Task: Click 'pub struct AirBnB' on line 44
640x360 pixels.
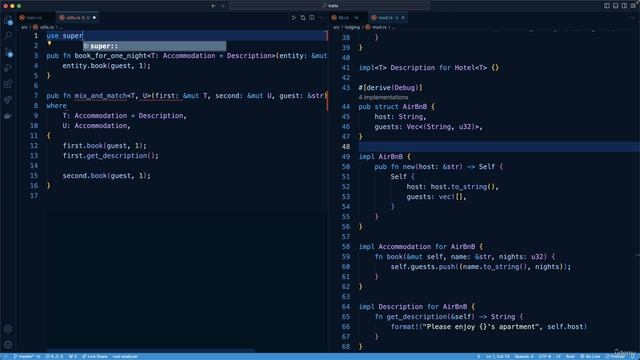Action: (393, 107)
